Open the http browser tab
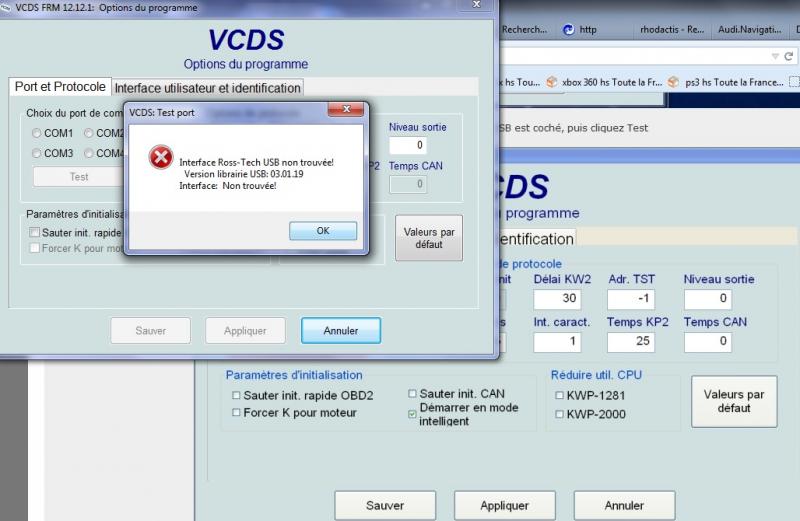Screen dimensions: 800x521 pos(587,30)
